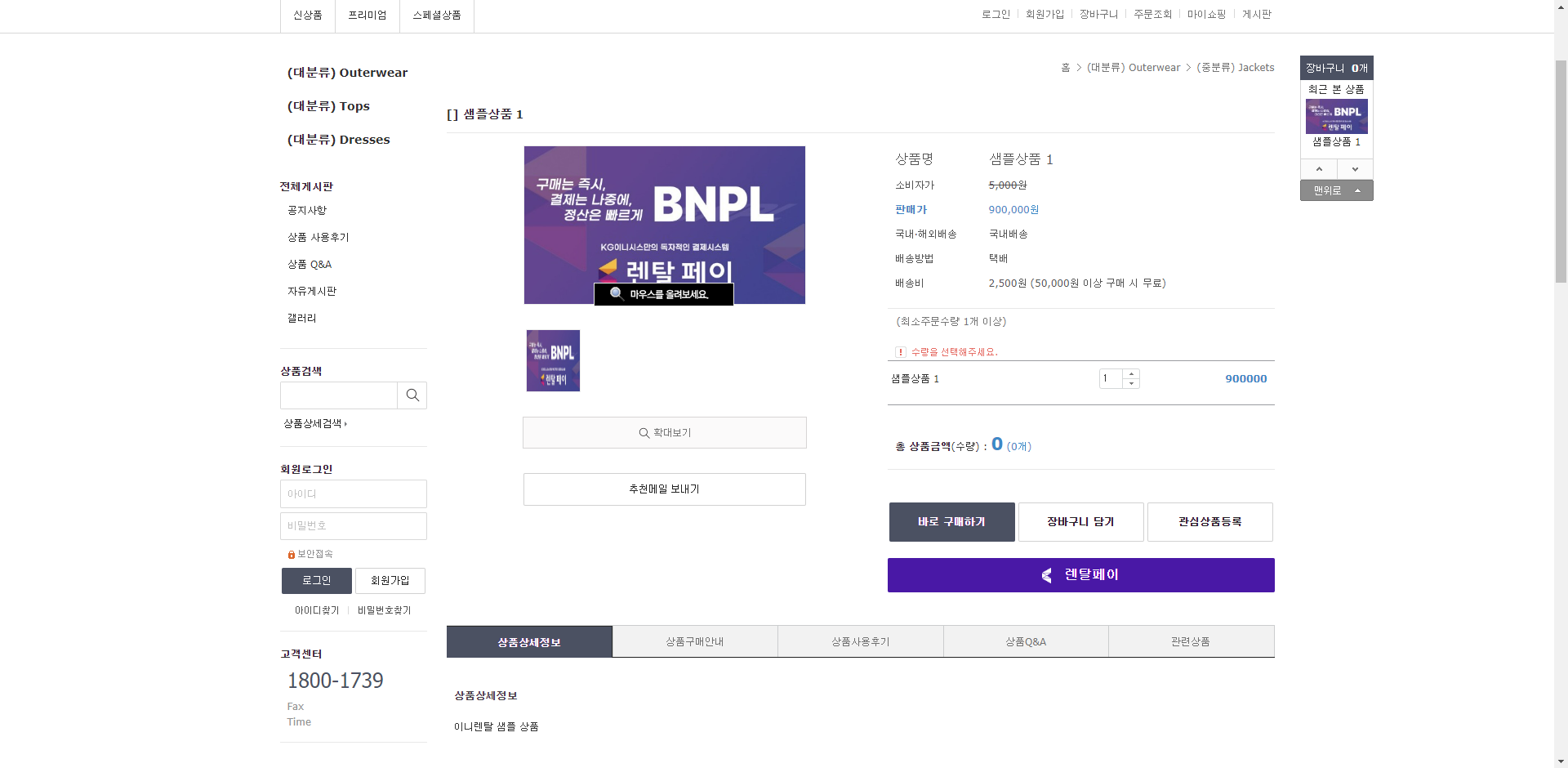Screen dimensions: 1568x768
Task: Open the 공지사항 board
Action: [307, 211]
